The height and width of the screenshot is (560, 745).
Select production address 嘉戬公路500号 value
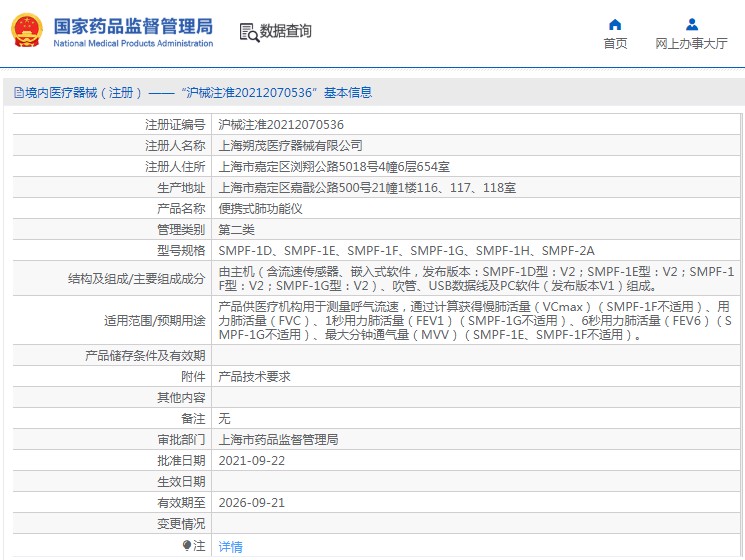pyautogui.click(x=367, y=188)
